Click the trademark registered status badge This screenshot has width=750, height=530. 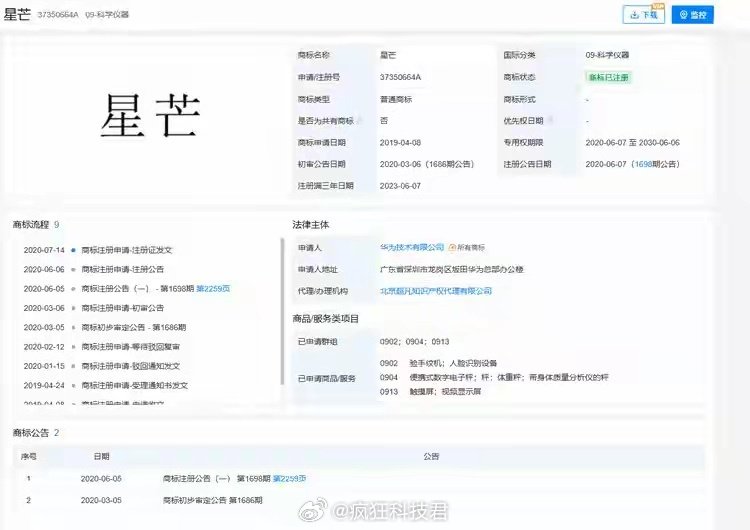(x=608, y=77)
